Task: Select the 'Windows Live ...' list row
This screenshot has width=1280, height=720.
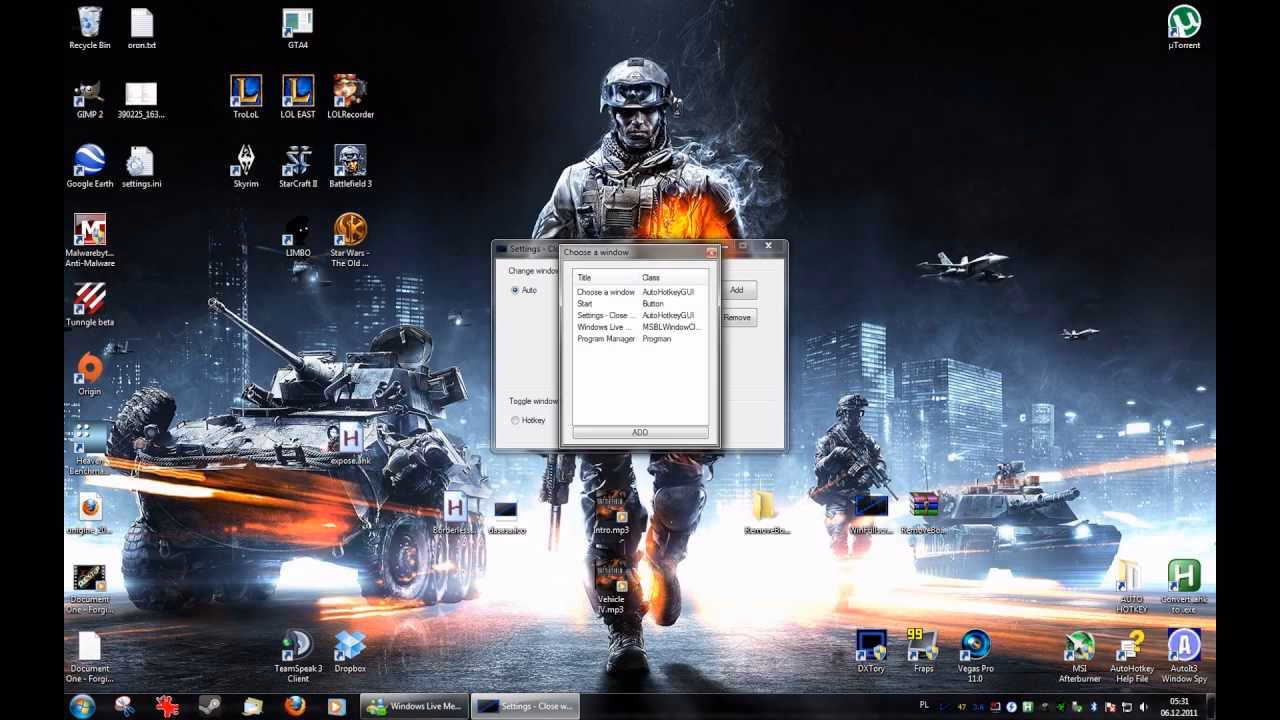Action: coord(640,327)
